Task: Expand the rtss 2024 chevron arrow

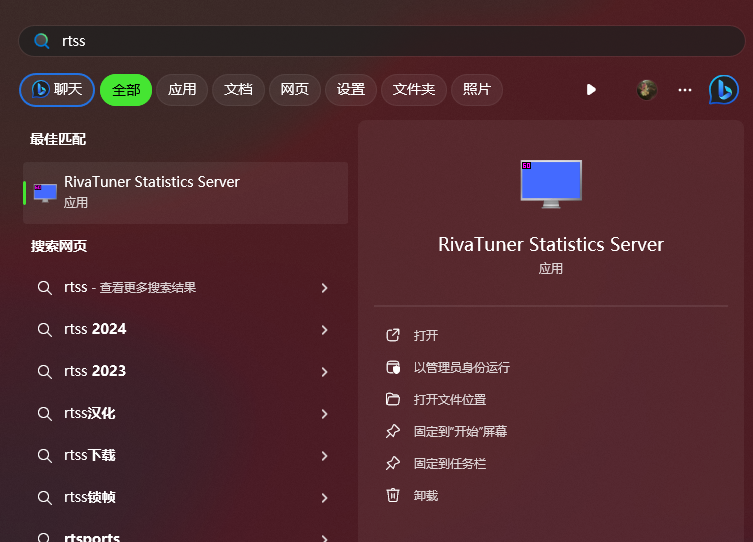Action: click(325, 330)
